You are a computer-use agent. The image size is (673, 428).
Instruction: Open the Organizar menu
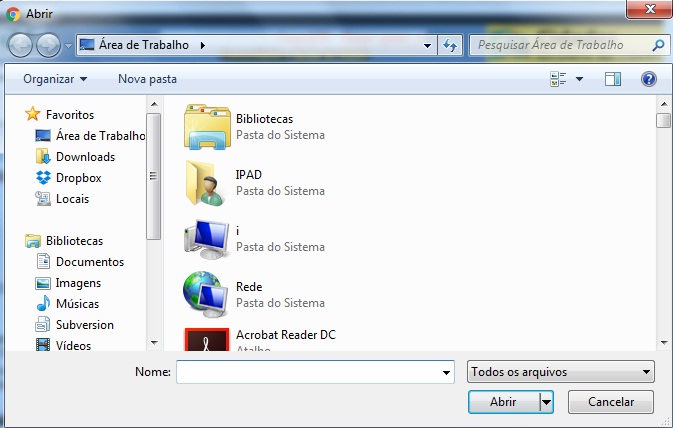[x=55, y=79]
